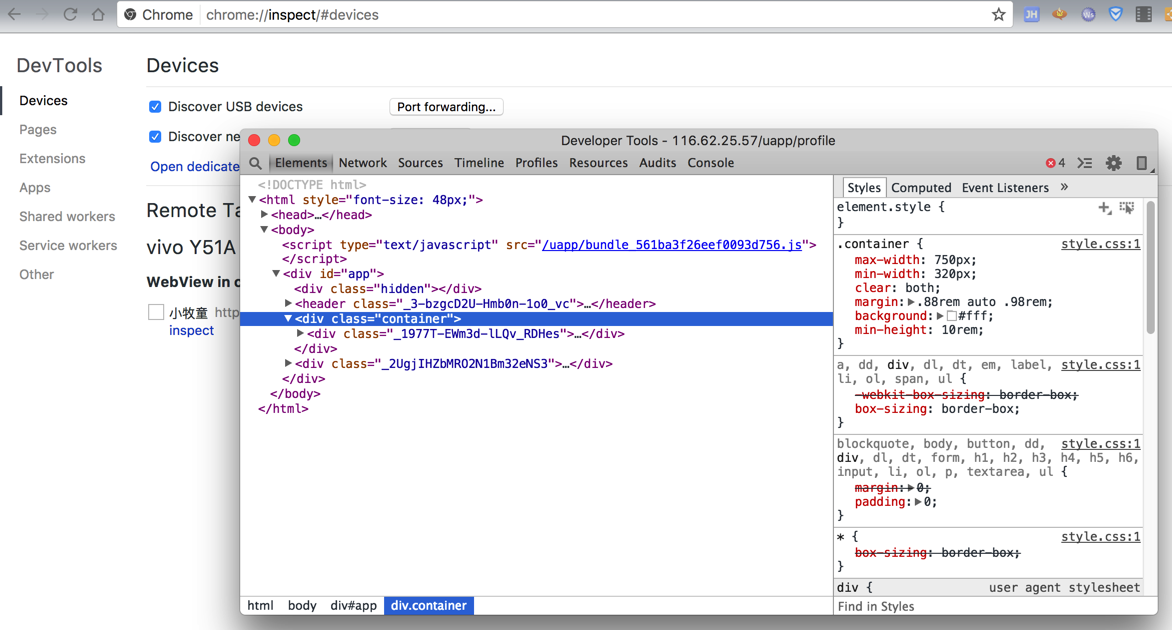
Task: Collapse the html root node
Action: point(253,200)
